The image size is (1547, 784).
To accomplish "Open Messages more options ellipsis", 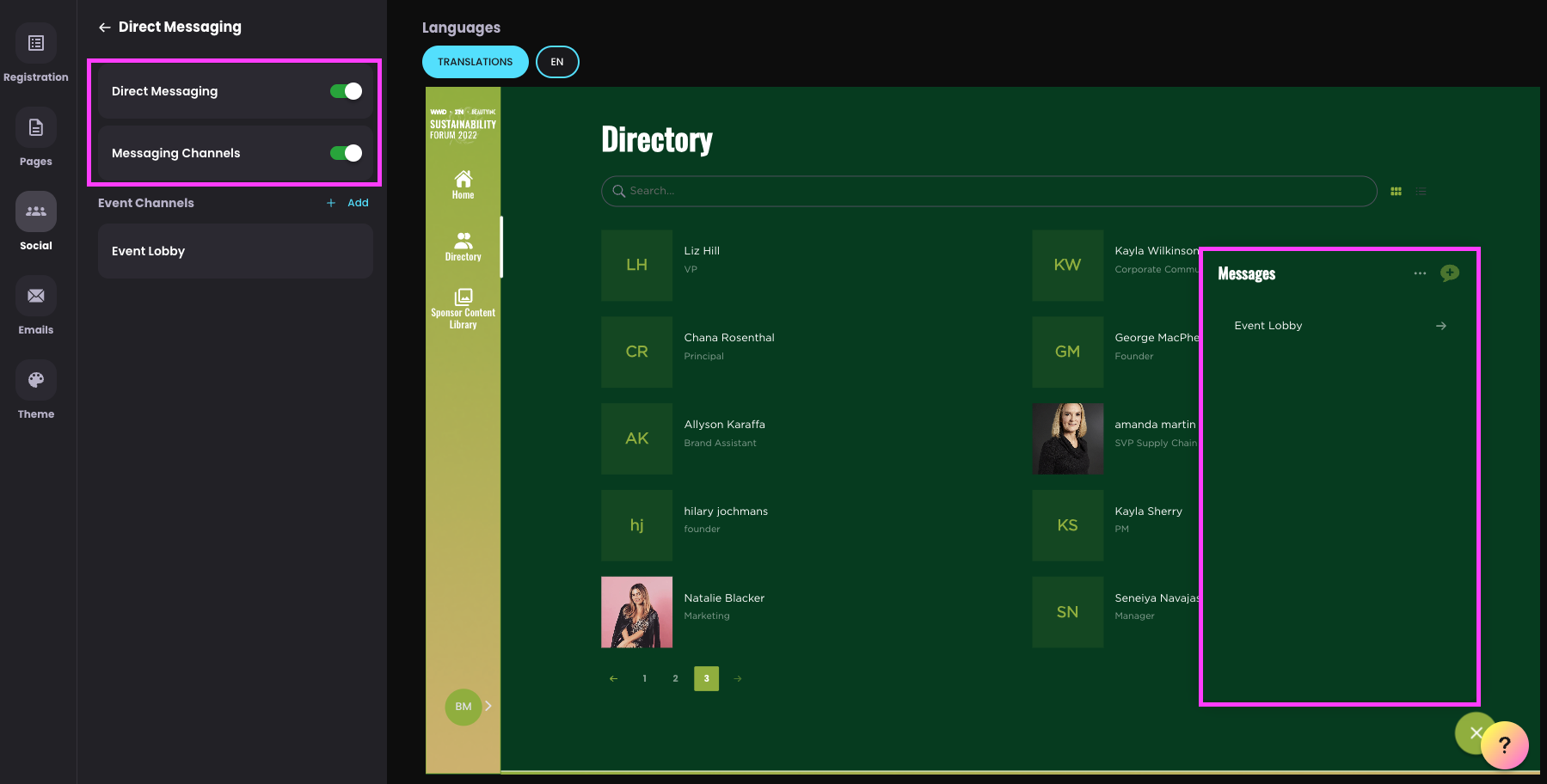I will pos(1420,273).
